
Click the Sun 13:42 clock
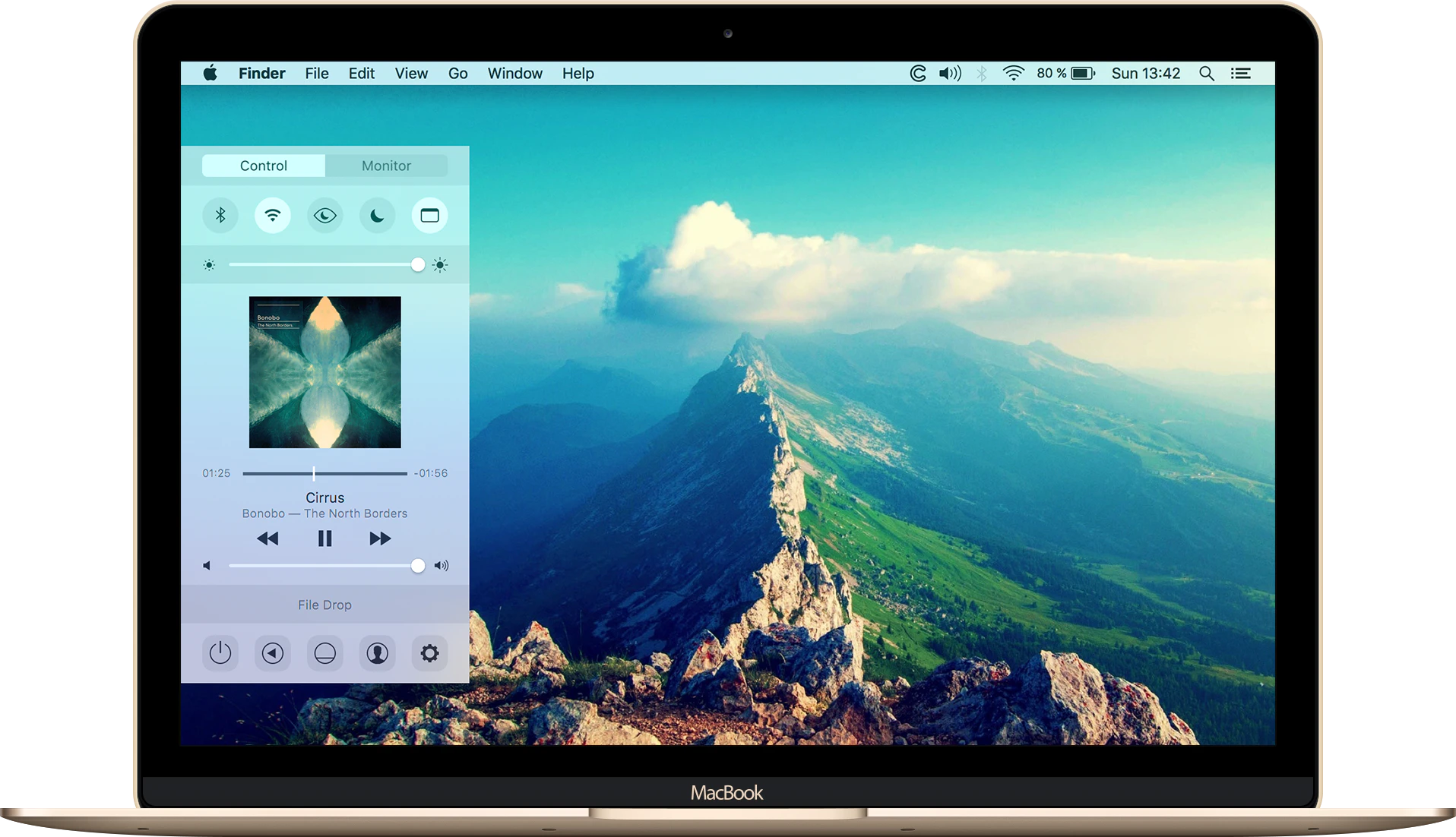pos(1146,74)
